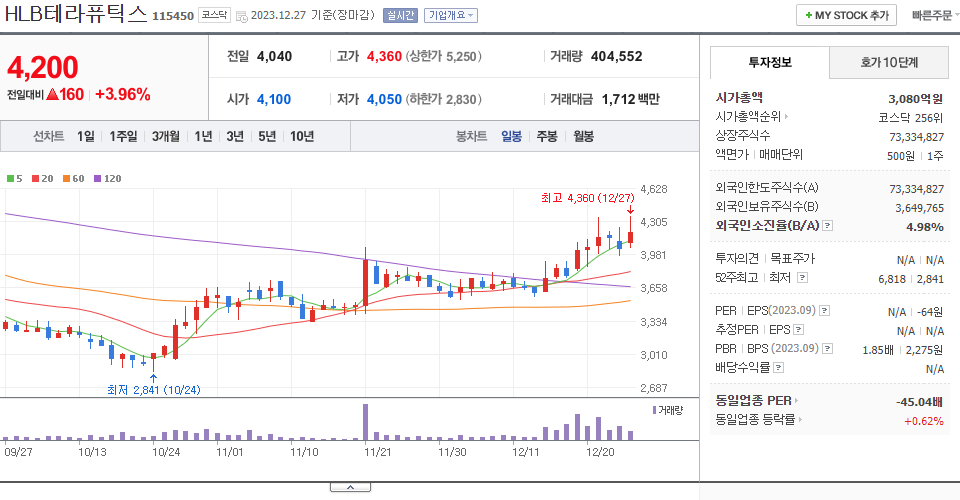Click the 거래량 value 404,552

[x=617, y=56]
